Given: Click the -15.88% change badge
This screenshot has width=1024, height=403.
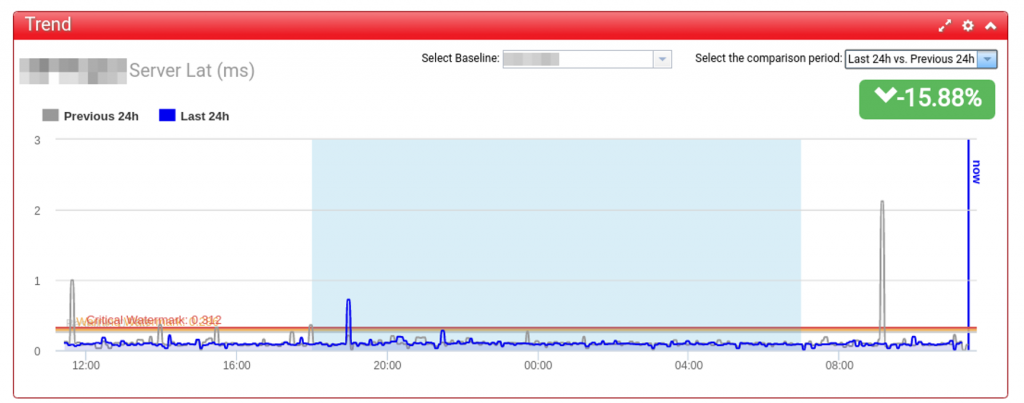Looking at the screenshot, I should click(927, 99).
